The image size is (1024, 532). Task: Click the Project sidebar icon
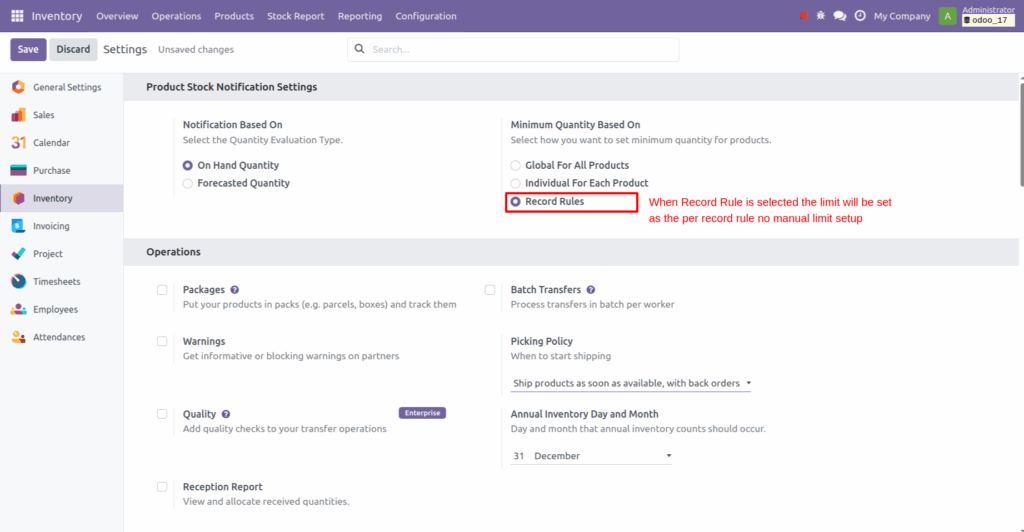18,254
